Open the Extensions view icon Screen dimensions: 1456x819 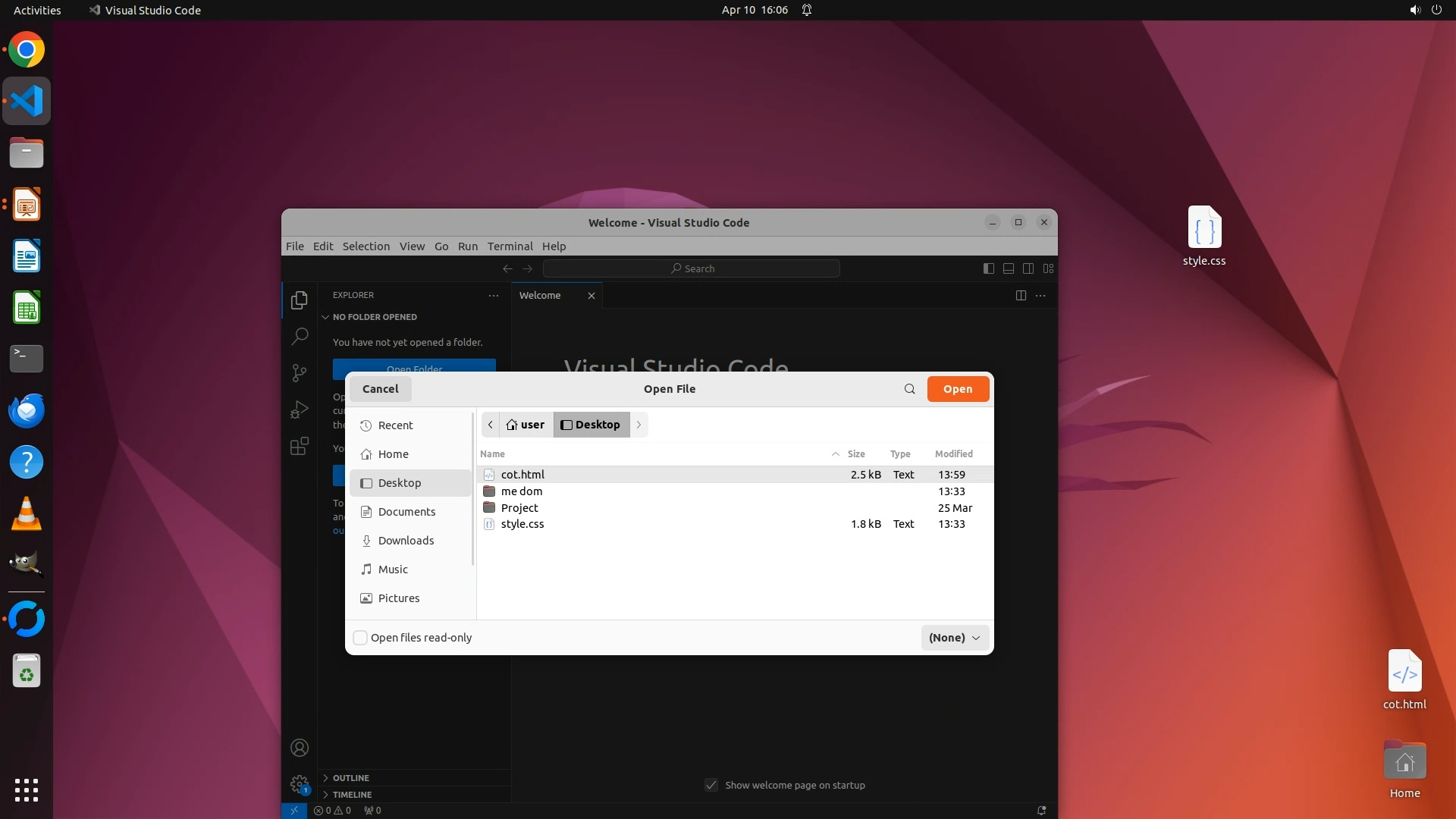300,446
